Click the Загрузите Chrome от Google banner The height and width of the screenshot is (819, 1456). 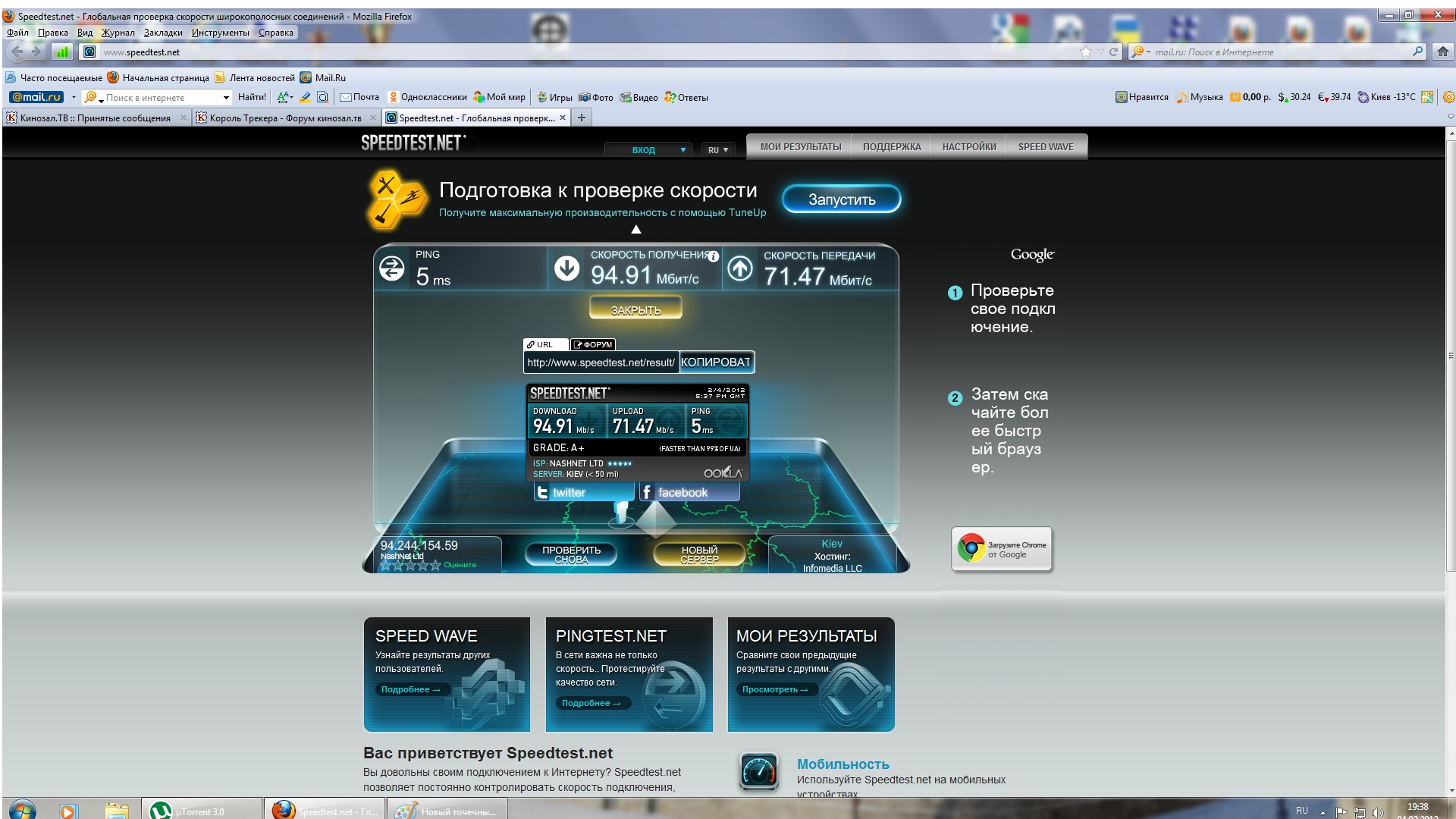coord(1002,549)
